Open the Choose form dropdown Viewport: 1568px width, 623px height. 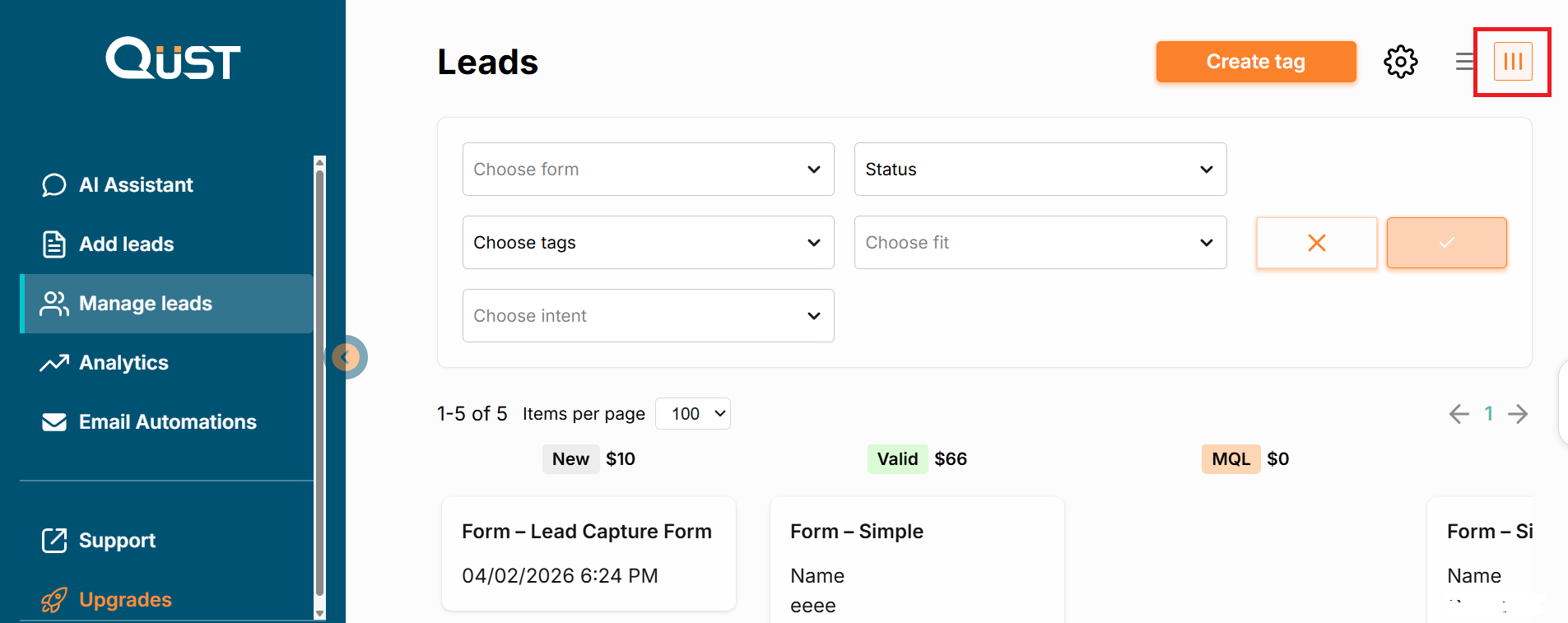click(648, 170)
